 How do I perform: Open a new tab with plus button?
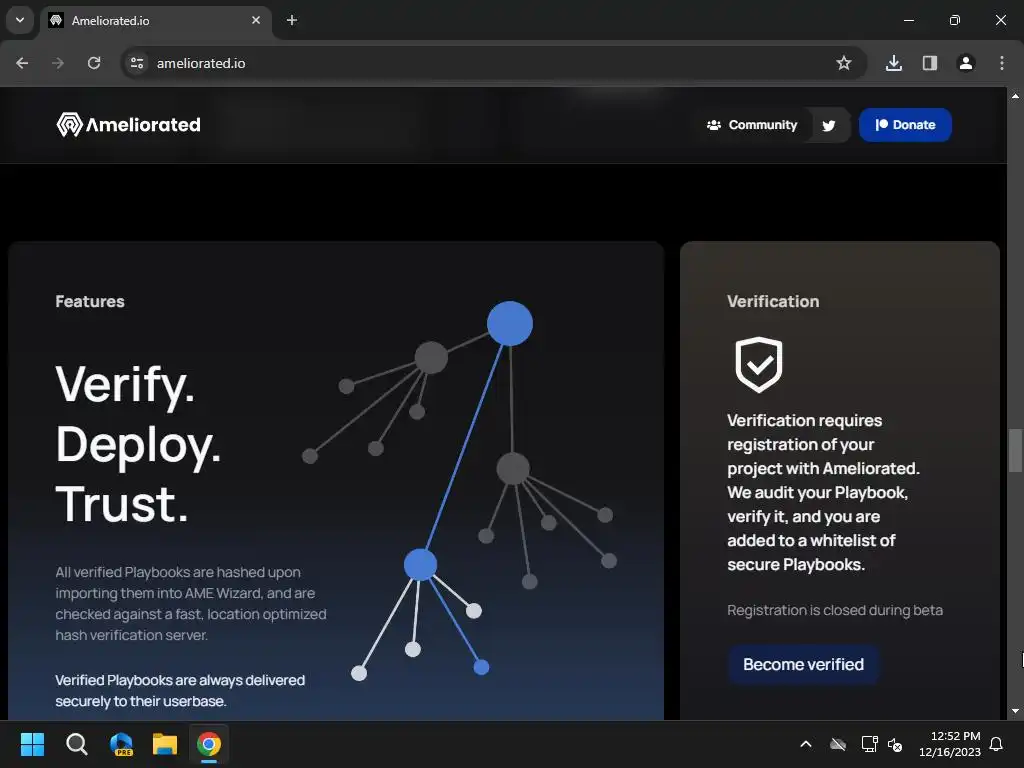click(x=292, y=21)
